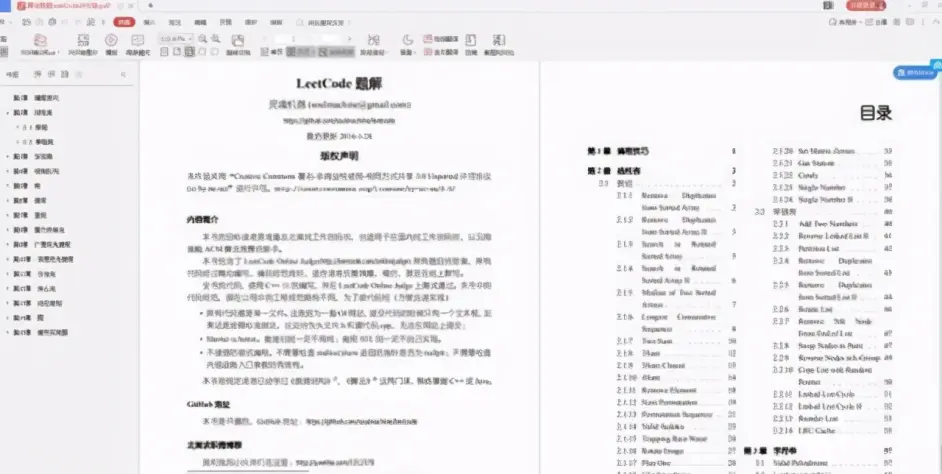Toggle 双页 two-page view
Image resolution: width=942 pixels, height=474 pixels.
[301, 52]
